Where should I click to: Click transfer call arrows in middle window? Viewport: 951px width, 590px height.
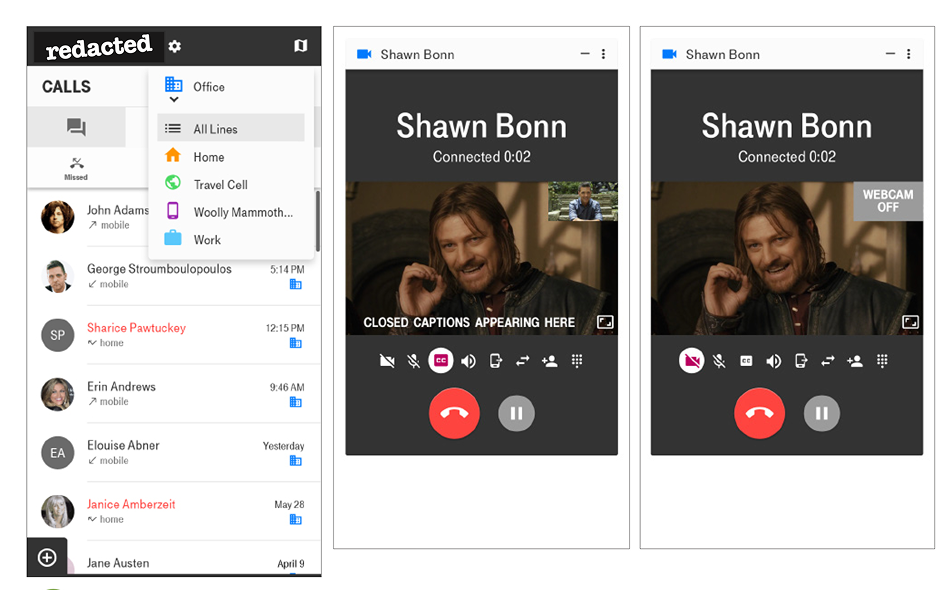click(x=522, y=361)
